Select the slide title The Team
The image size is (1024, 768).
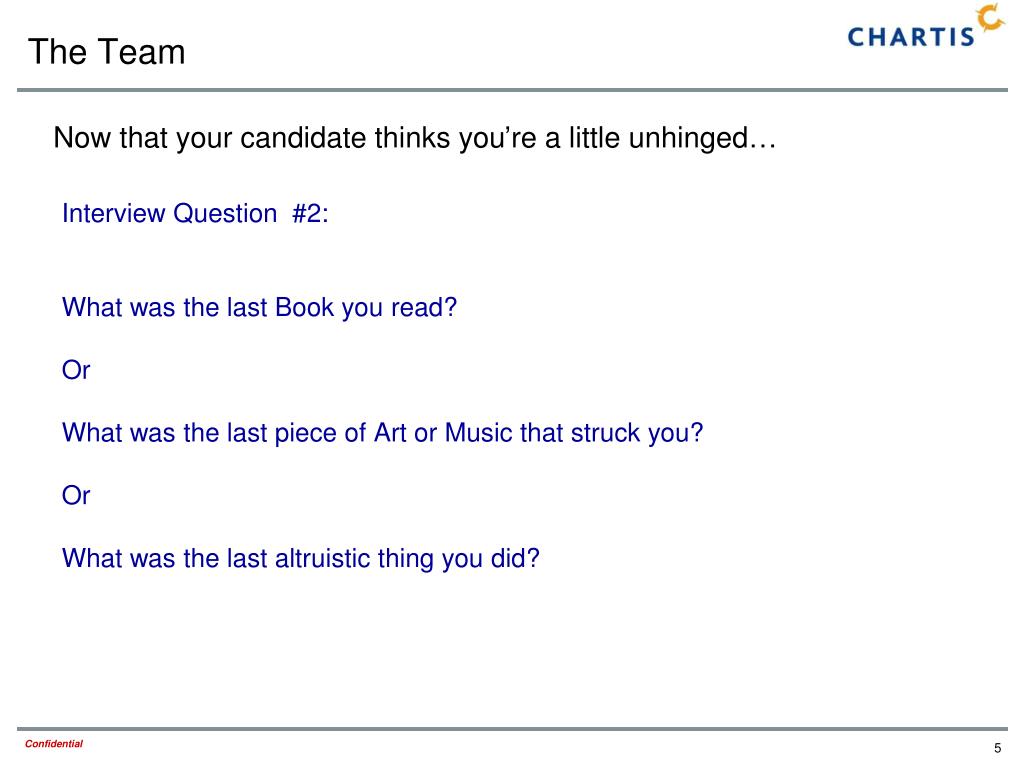pyautogui.click(x=106, y=52)
